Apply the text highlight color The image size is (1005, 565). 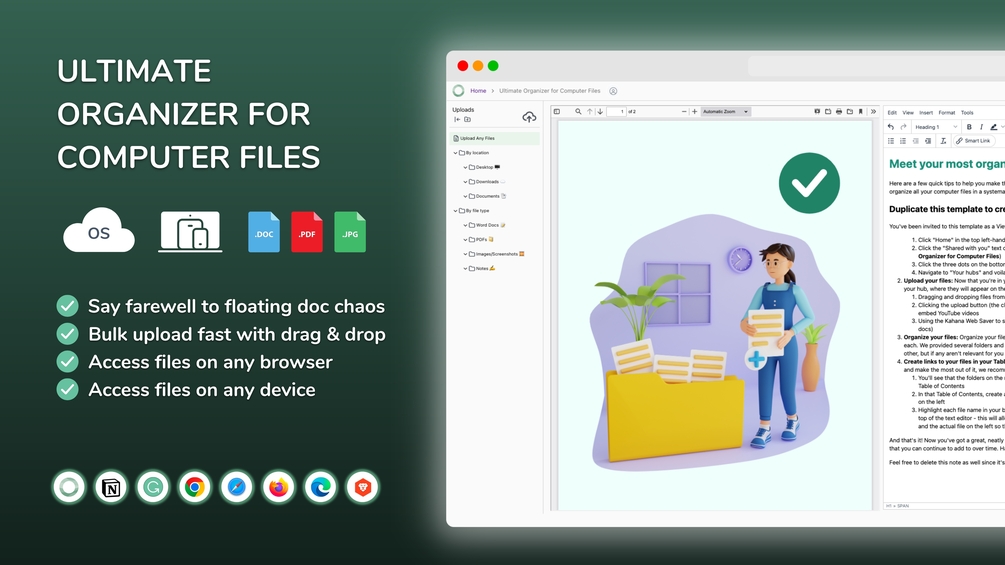point(993,127)
